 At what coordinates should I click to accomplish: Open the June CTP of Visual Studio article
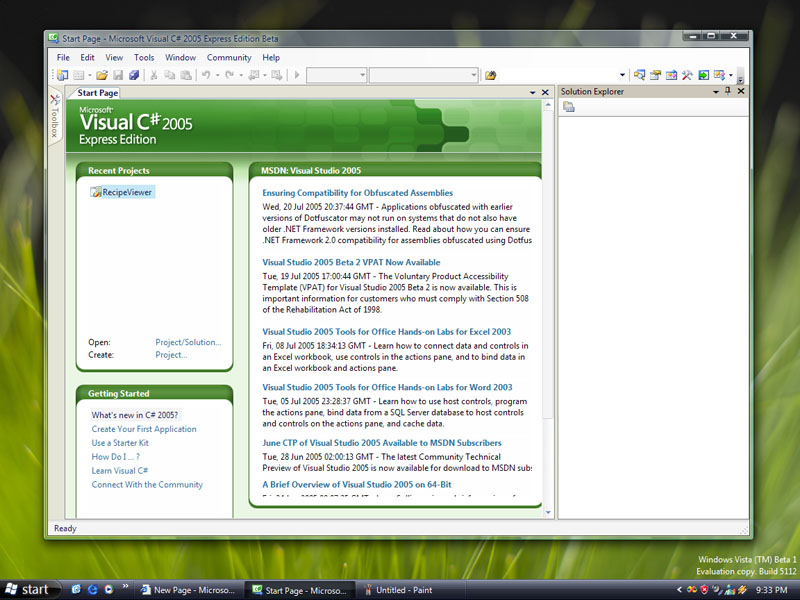382,443
